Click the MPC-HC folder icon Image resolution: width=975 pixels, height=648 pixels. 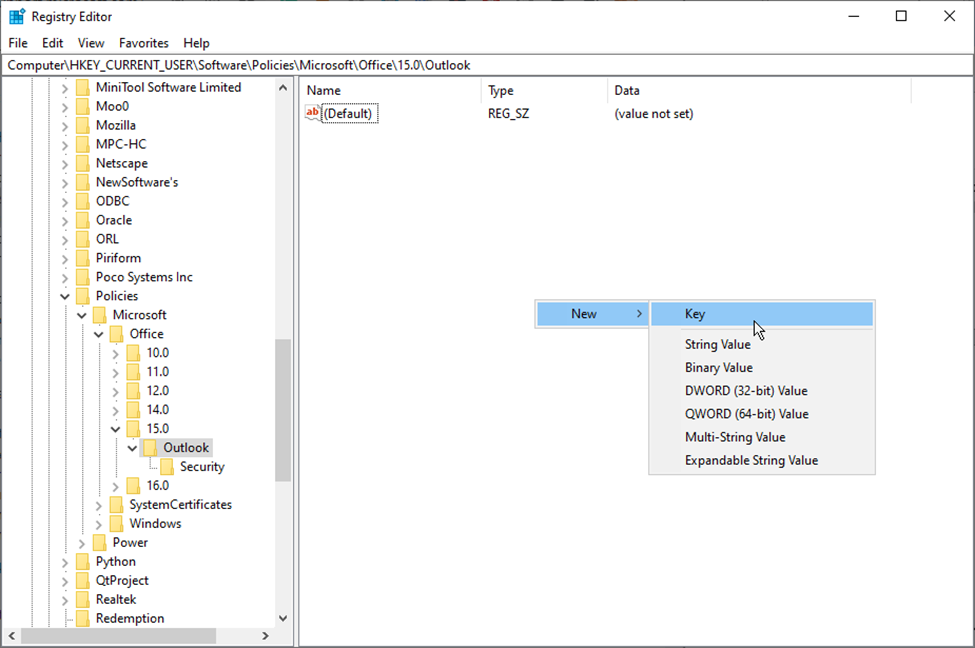click(x=83, y=144)
